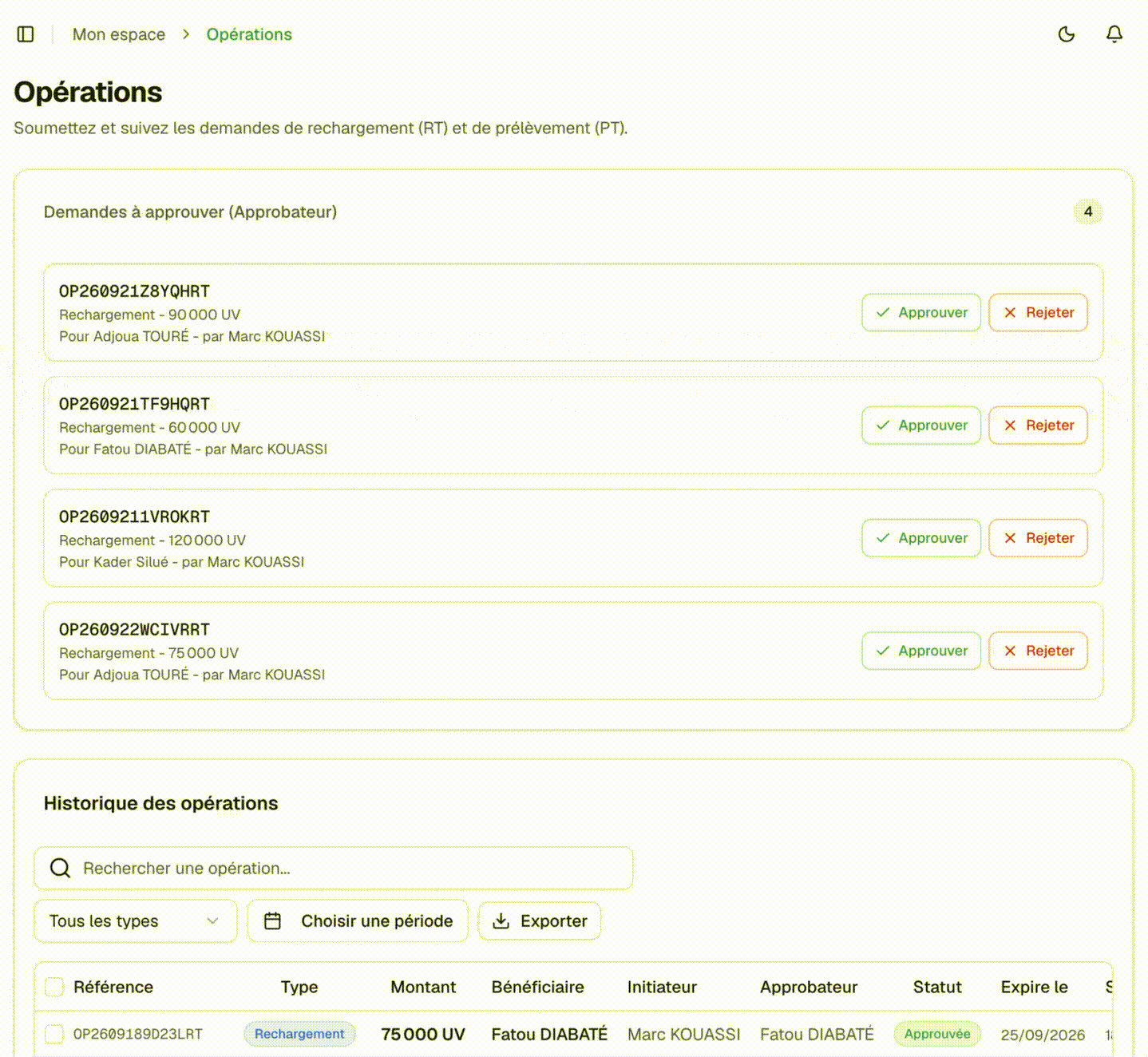Open the "Tous les types" dropdown
The height and width of the screenshot is (1057, 1148).
tap(136, 921)
